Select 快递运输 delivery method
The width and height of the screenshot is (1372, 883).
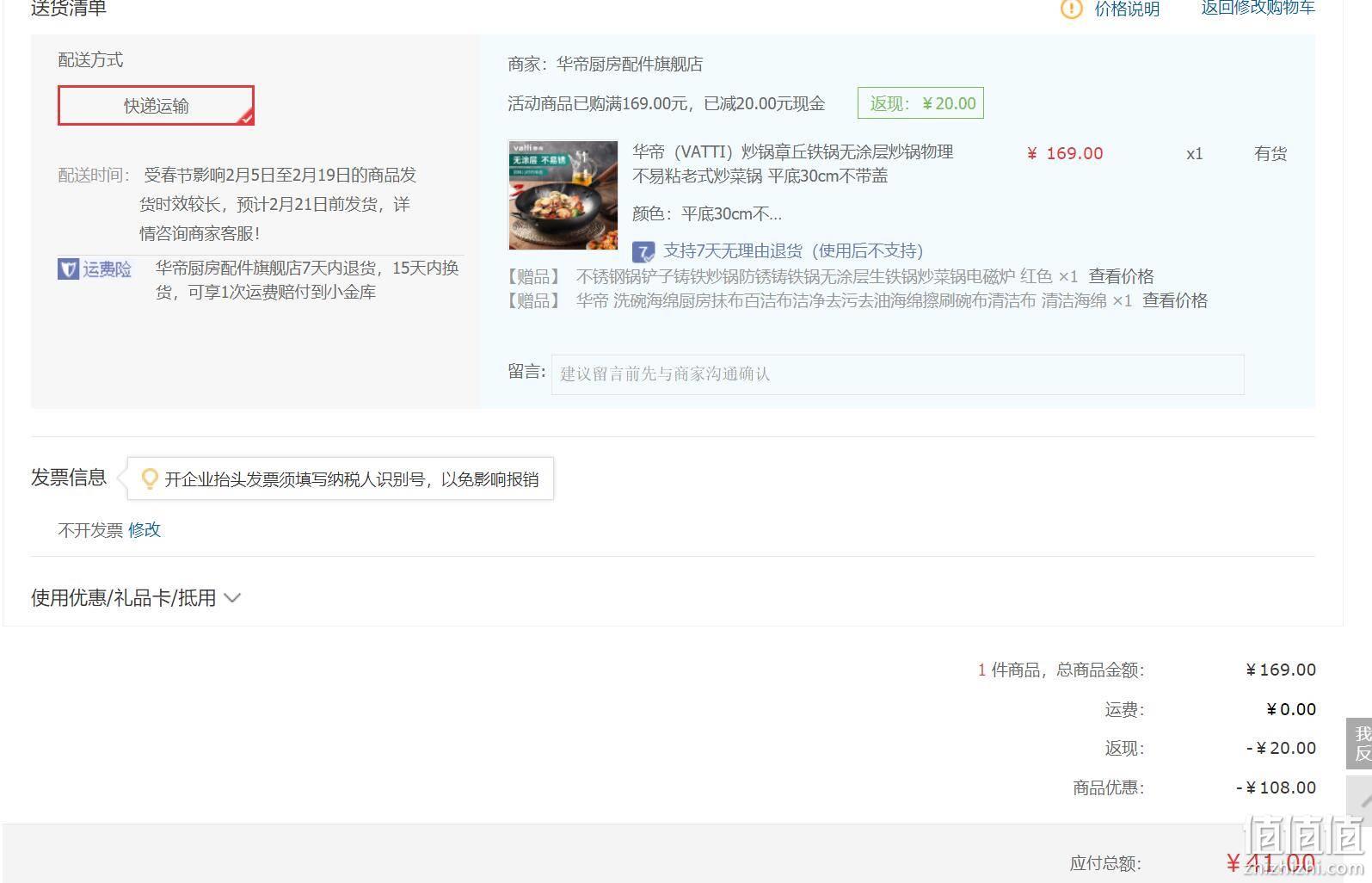(156, 106)
